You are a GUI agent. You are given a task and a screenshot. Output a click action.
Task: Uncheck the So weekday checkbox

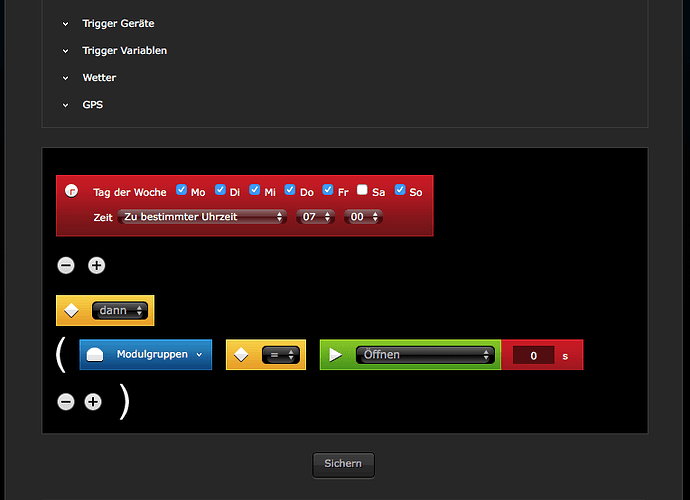[400, 190]
